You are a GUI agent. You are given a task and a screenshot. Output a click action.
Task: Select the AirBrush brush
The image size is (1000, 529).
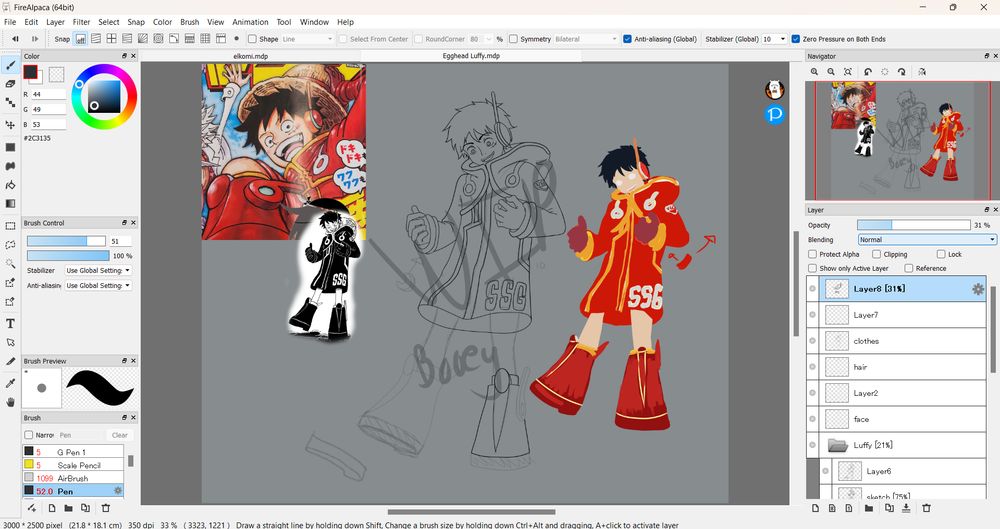point(73,478)
